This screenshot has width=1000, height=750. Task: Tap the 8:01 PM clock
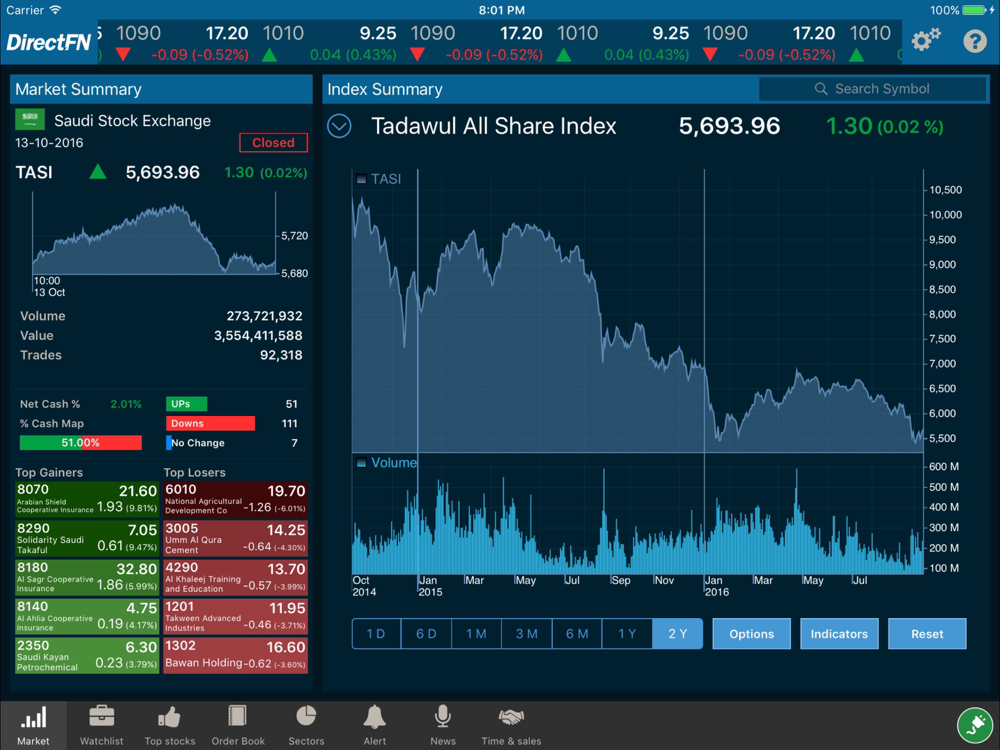[501, 10]
